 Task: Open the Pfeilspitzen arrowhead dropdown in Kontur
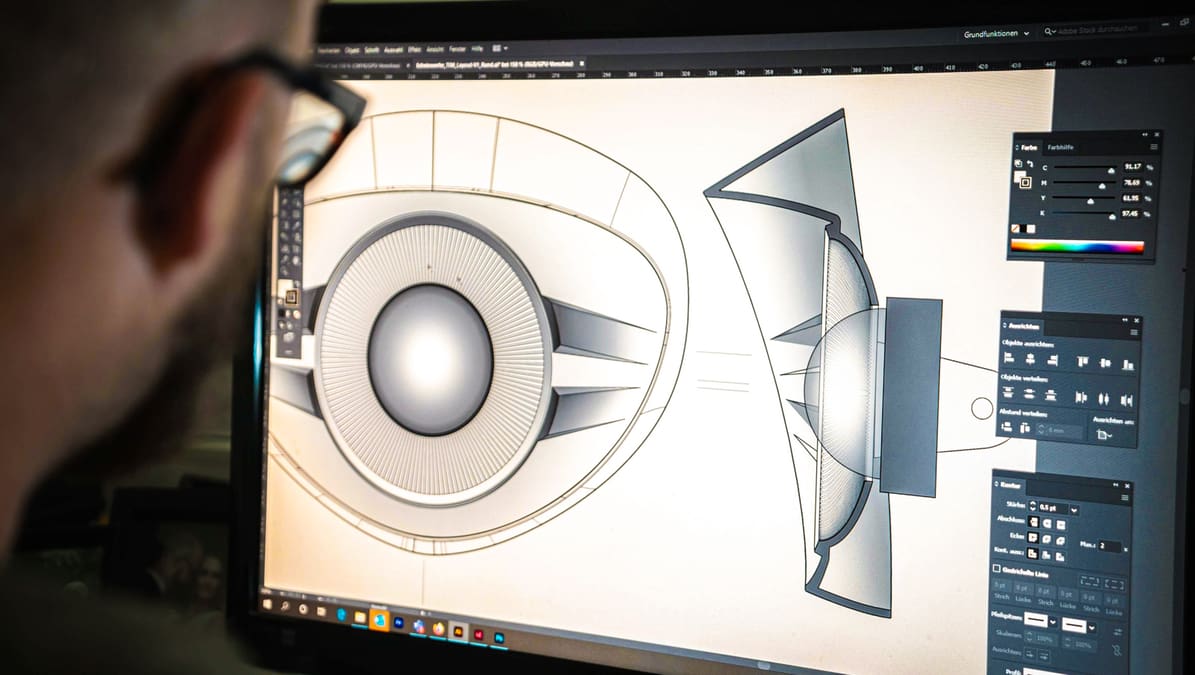1053,621
